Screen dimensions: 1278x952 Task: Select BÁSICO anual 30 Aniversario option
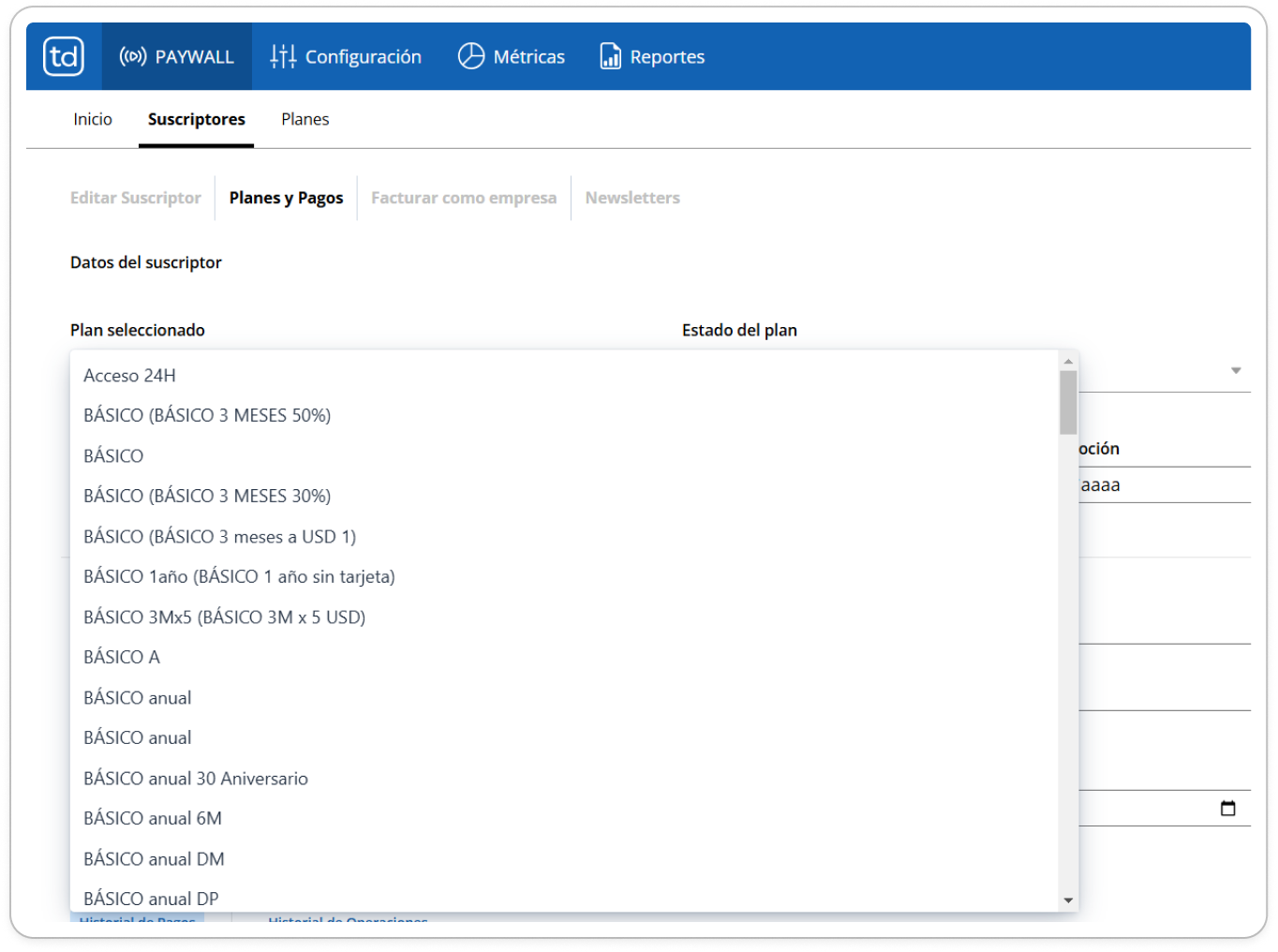pyautogui.click(x=565, y=778)
